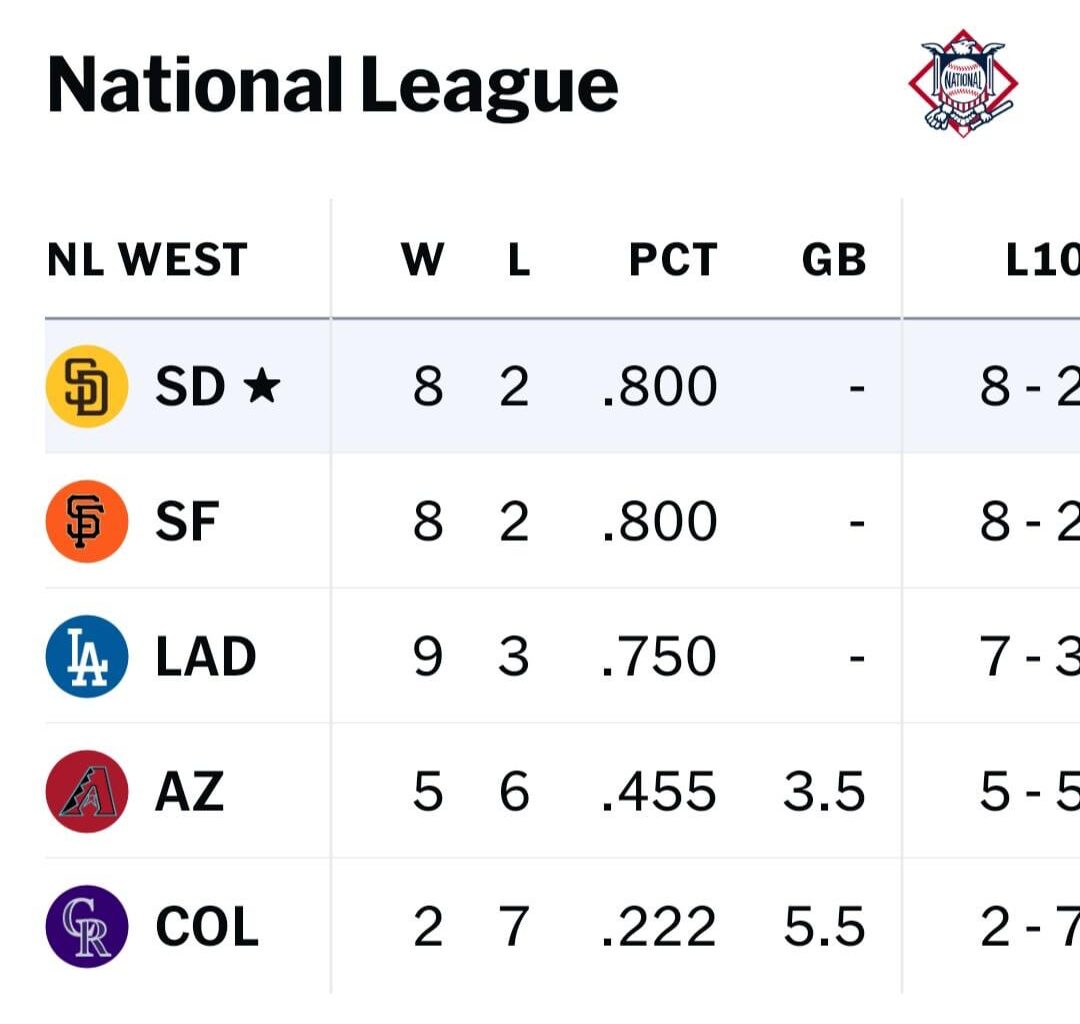
Task: Open the AZ team page
Action: click(189, 791)
